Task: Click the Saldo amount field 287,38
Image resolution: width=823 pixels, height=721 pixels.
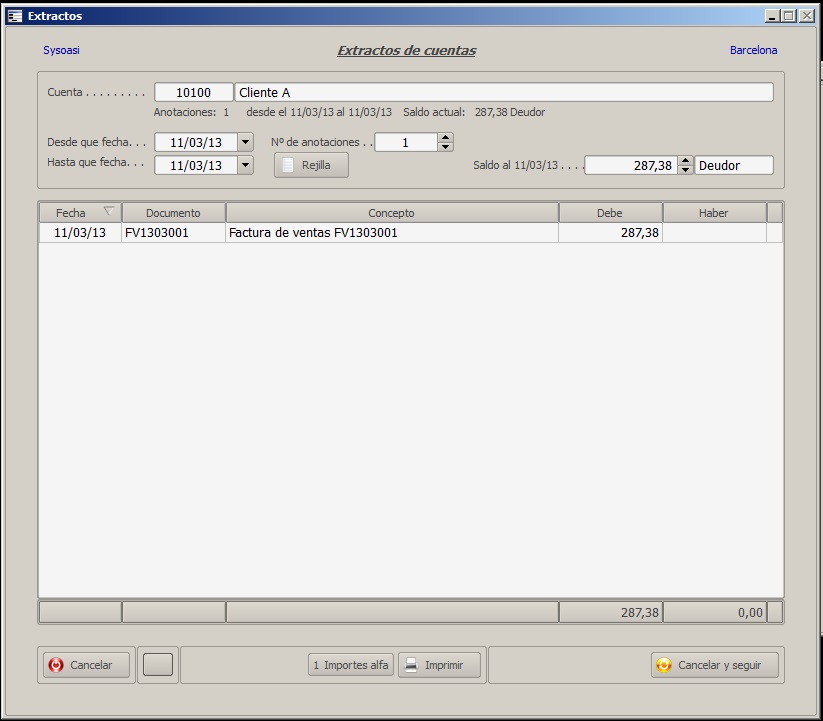Action: pos(631,165)
